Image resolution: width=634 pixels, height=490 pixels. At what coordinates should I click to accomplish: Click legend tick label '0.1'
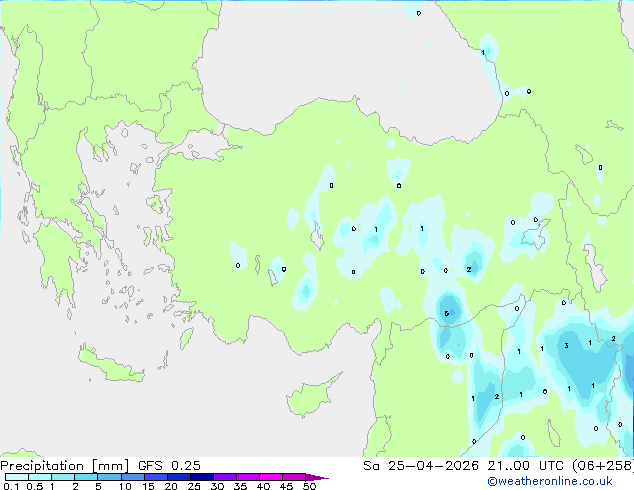[x=11, y=486]
